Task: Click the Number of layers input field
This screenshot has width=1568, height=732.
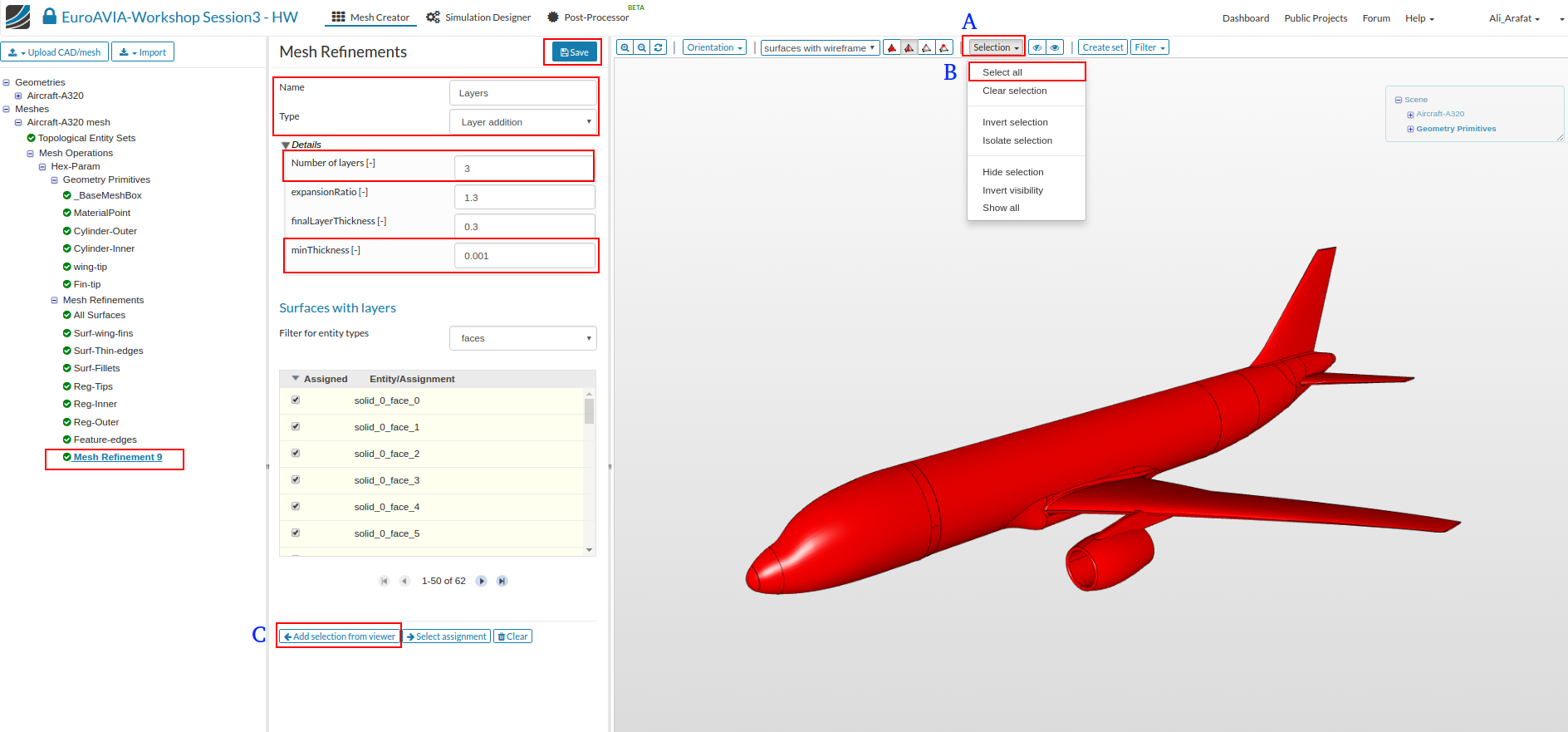Action: (525, 169)
